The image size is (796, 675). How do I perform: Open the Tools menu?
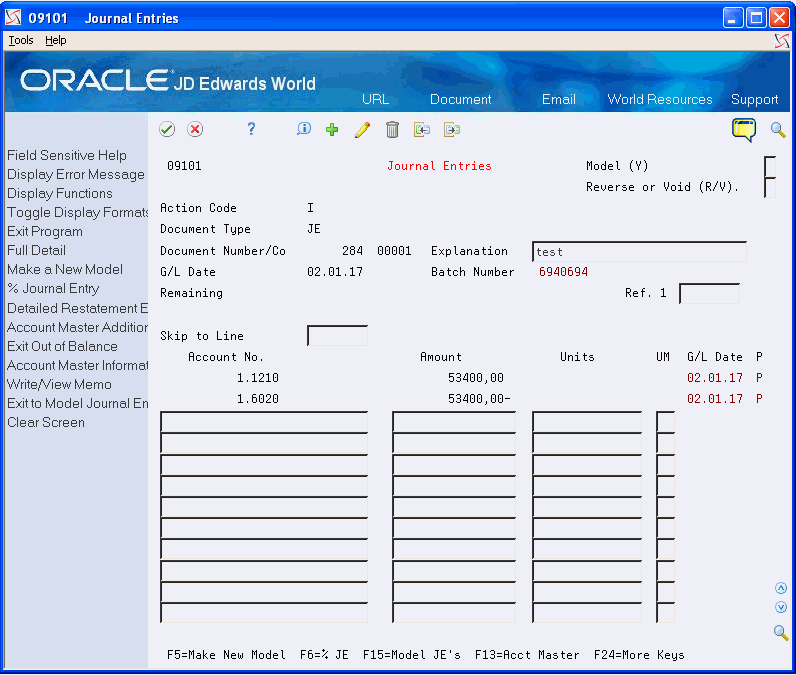[21, 40]
